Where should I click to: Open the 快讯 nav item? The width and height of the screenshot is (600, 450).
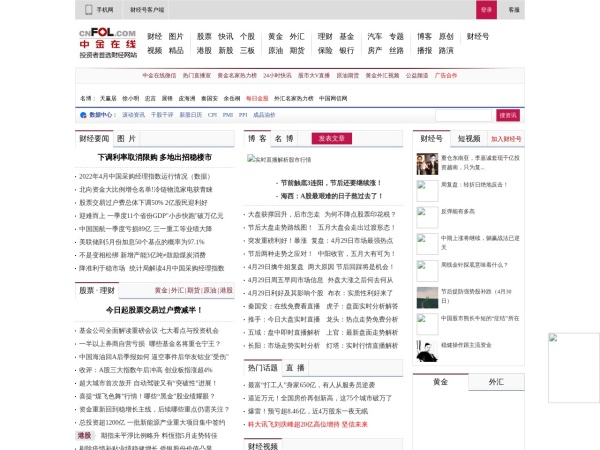[x=226, y=36]
